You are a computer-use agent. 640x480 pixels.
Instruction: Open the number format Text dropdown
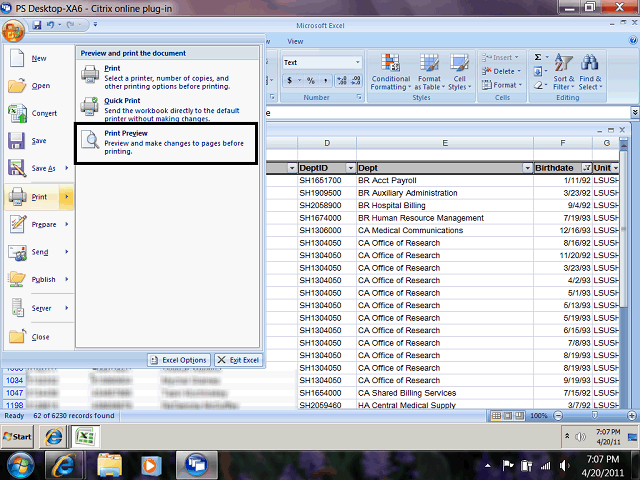point(357,62)
